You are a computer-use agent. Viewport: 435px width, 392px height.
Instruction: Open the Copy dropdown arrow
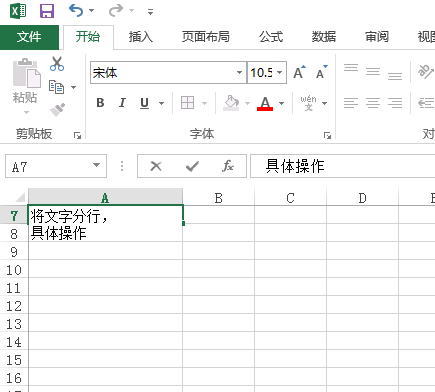[74, 87]
